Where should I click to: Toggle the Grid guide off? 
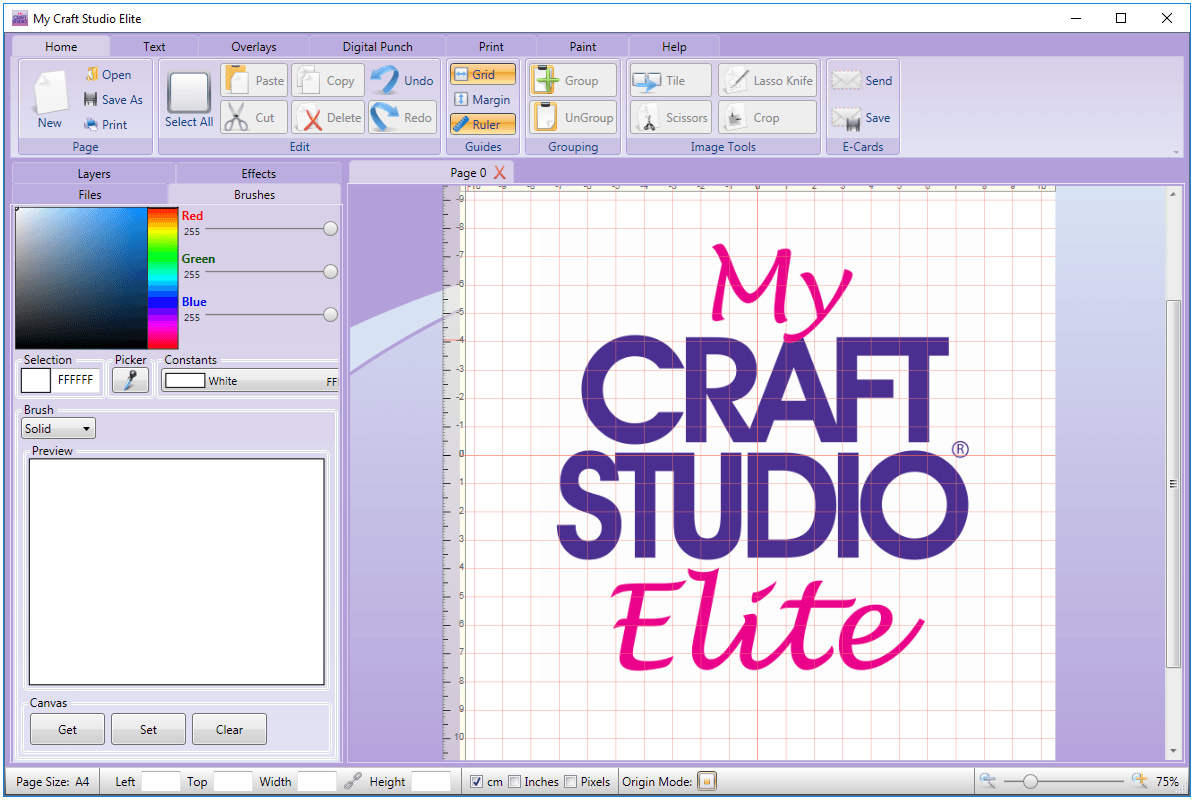[483, 75]
